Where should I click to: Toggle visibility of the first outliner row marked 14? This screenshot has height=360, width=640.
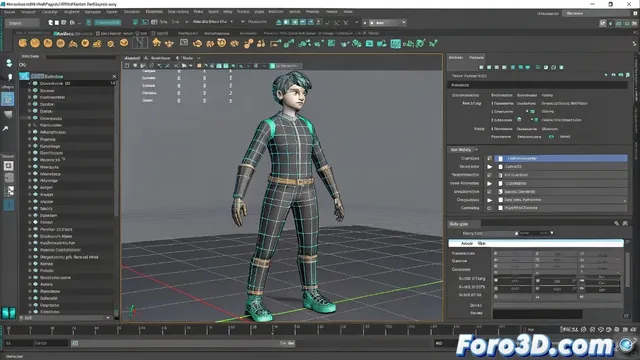35,83
